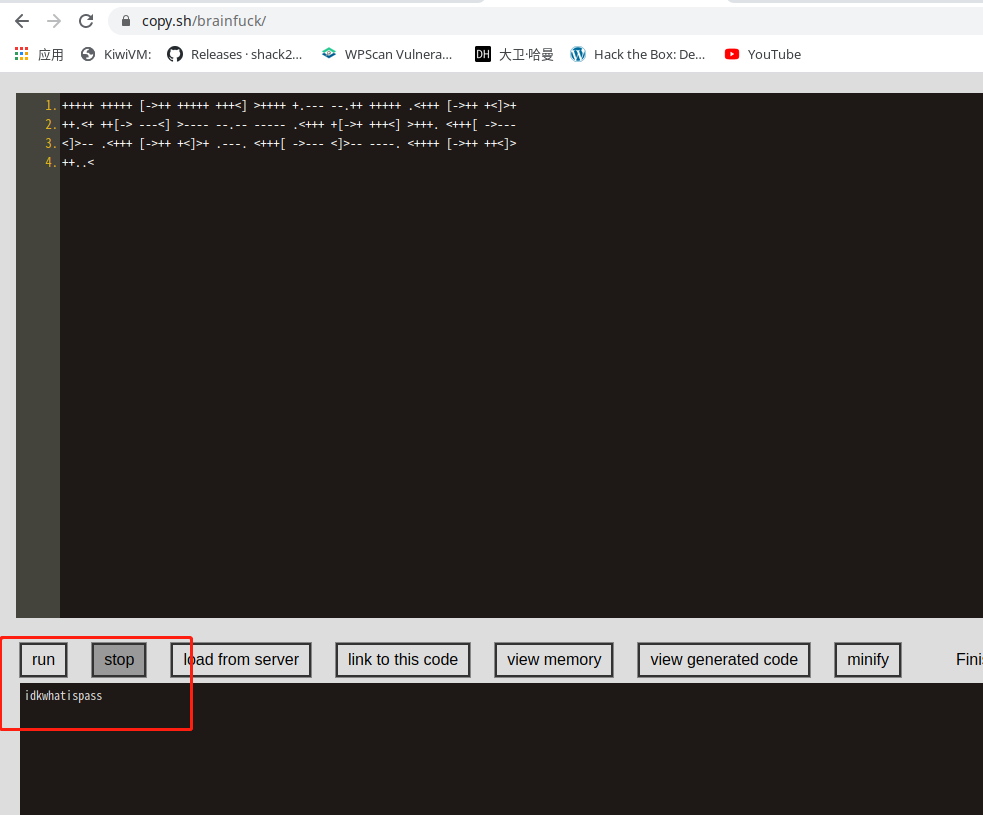The image size is (983, 815).
Task: Select line number 1 in the gutter
Action: click(50, 105)
